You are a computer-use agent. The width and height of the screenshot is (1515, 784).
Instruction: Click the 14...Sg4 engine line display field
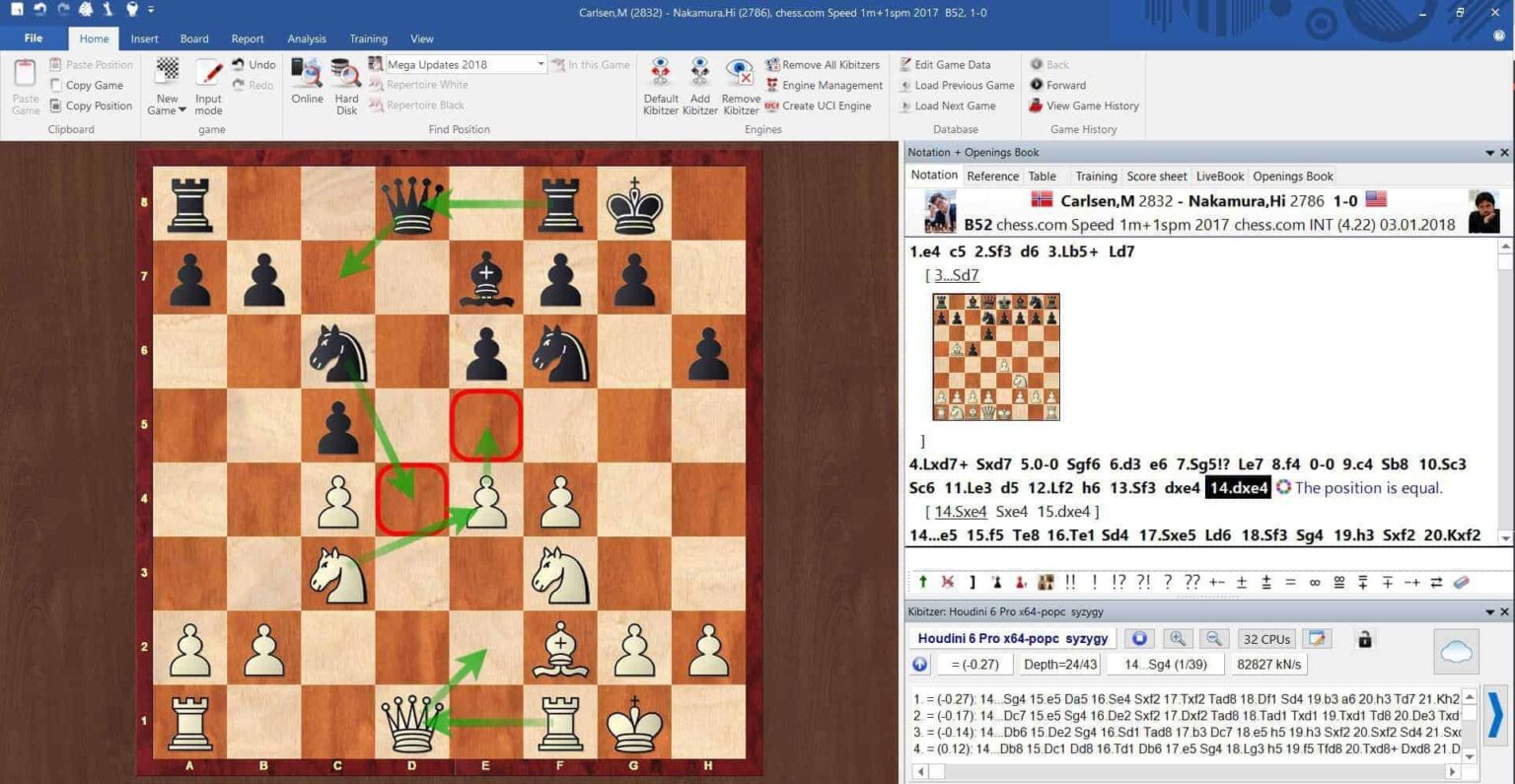coord(1164,664)
